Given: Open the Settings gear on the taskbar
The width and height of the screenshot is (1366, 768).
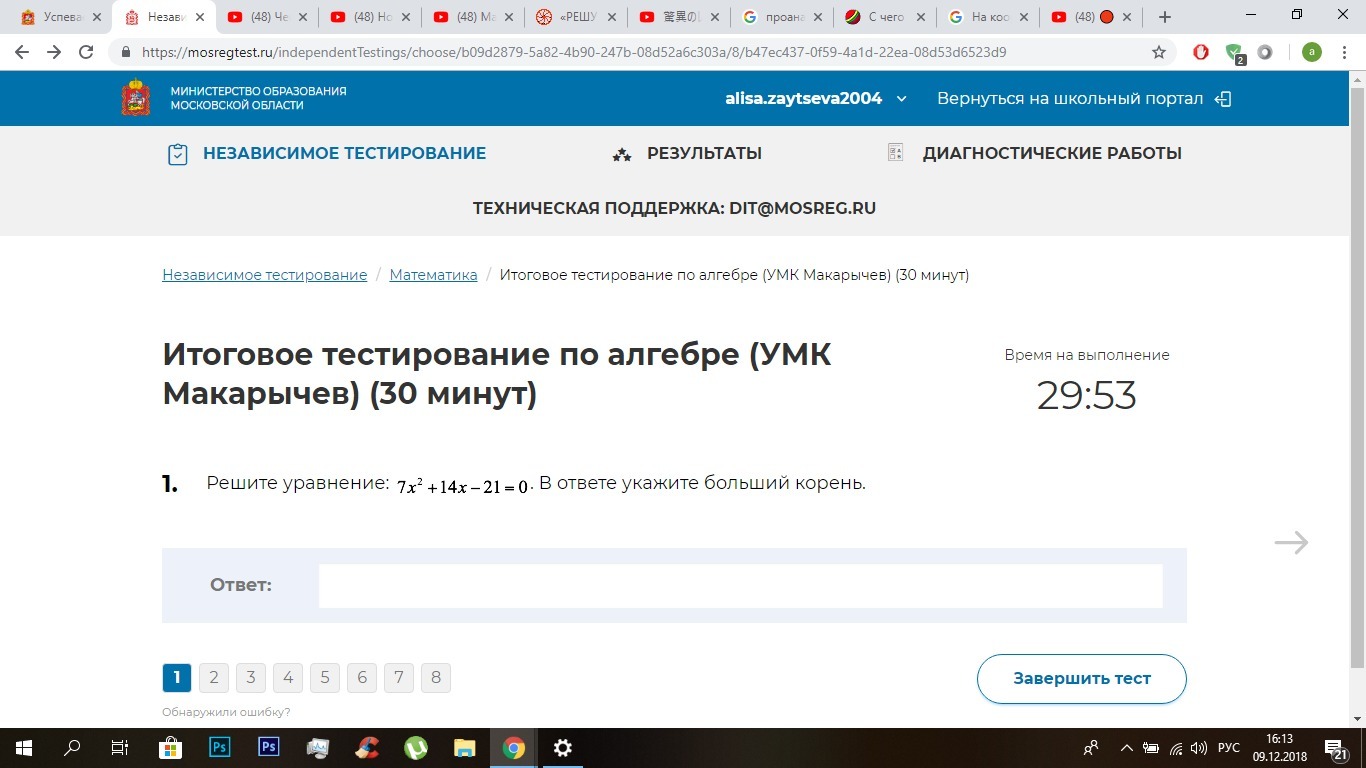Looking at the screenshot, I should pyautogui.click(x=563, y=747).
